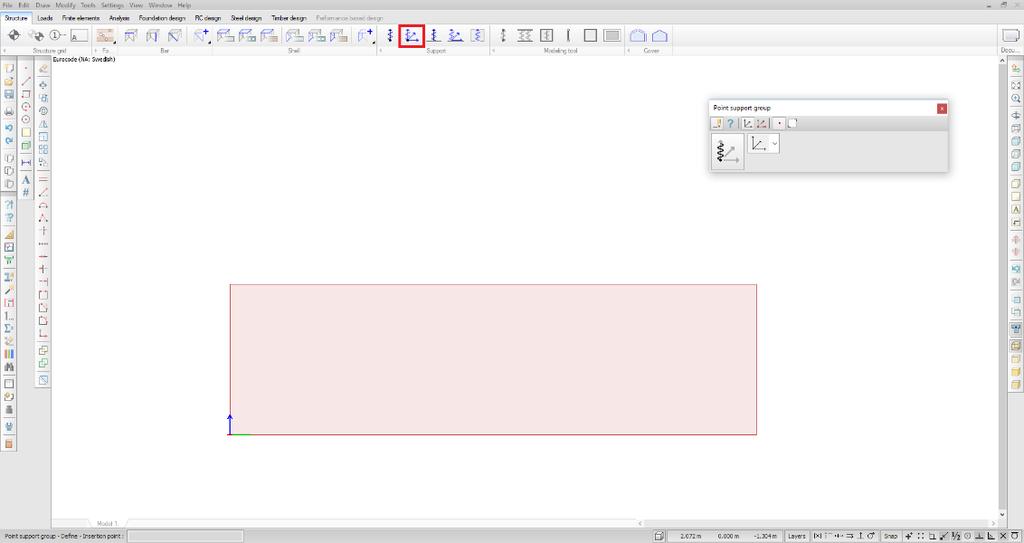Click the X coordinate 2.072 m field
The height and width of the screenshot is (543, 1024).
point(691,536)
